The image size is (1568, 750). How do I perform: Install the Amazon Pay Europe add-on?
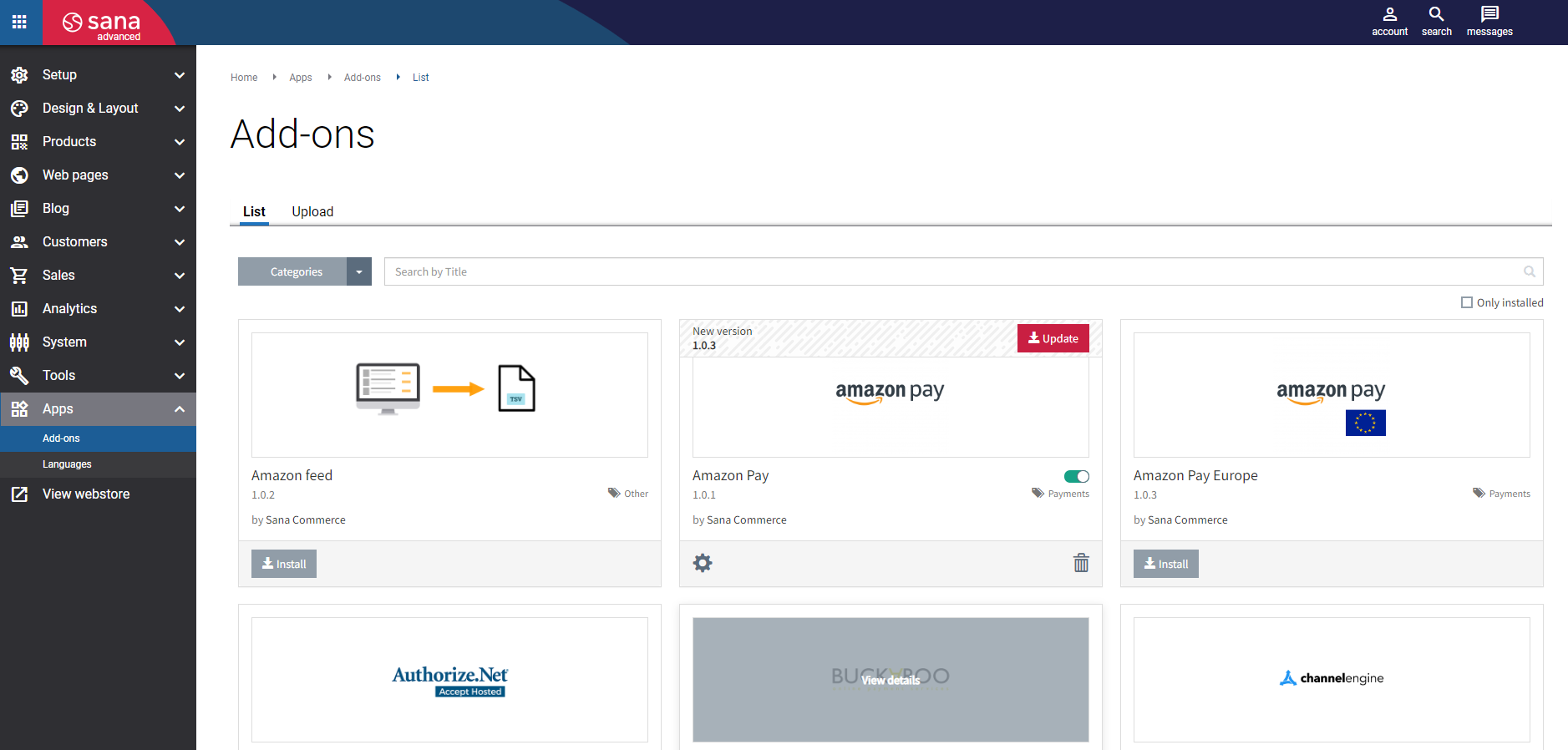pyautogui.click(x=1166, y=564)
